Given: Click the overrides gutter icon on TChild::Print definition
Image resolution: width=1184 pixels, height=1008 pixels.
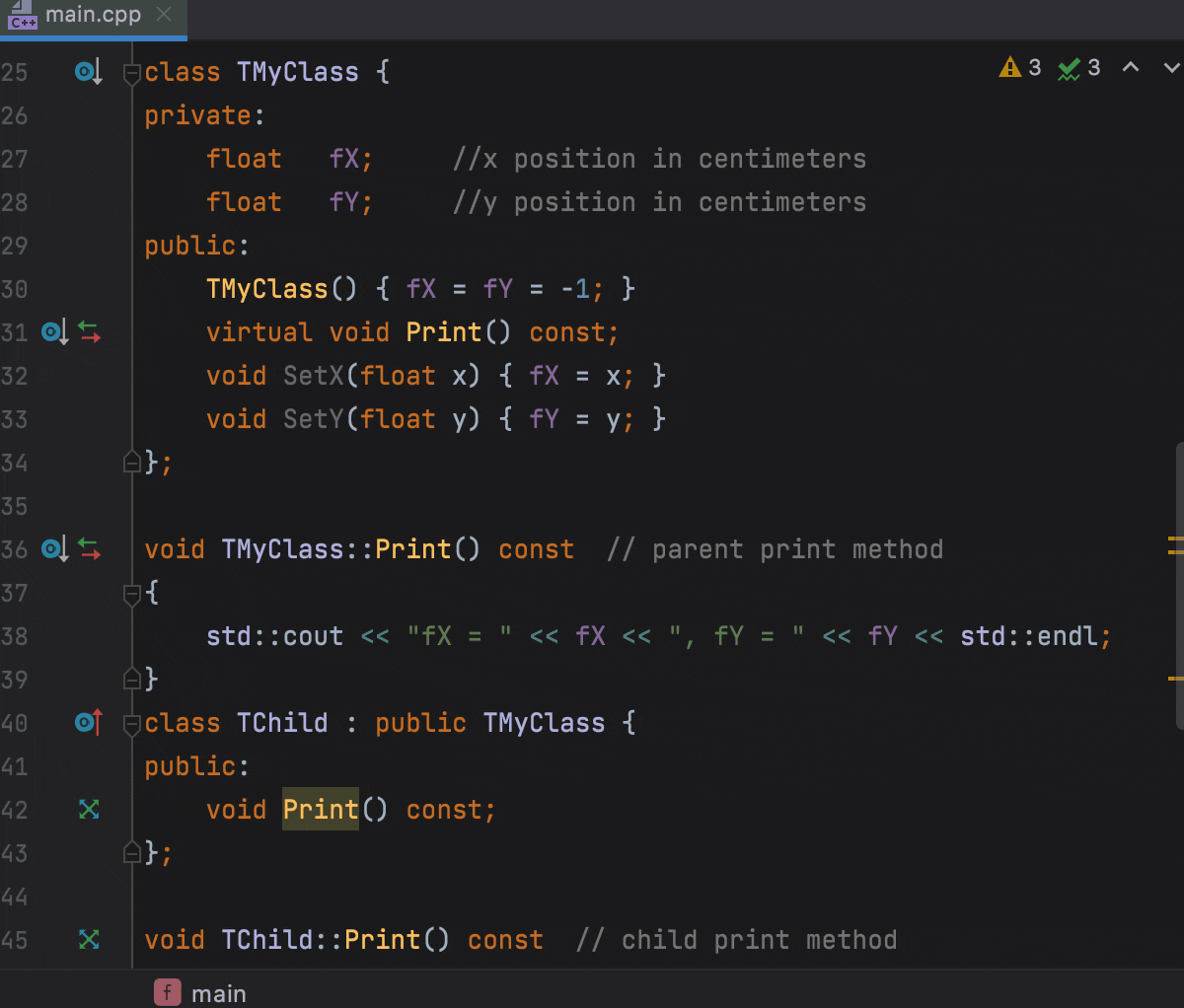Looking at the screenshot, I should (x=88, y=939).
